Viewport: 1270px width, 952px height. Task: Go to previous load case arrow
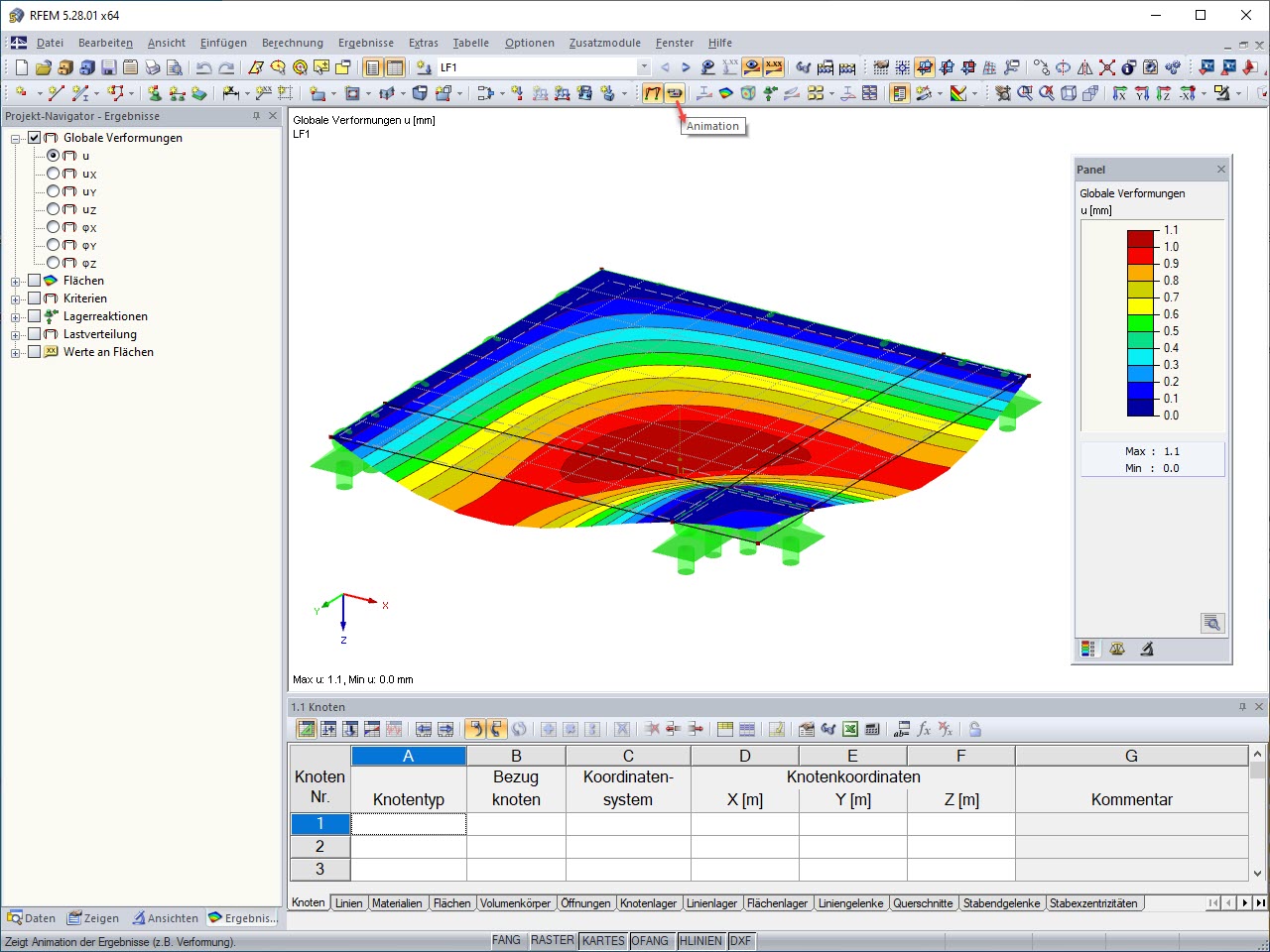click(x=665, y=67)
